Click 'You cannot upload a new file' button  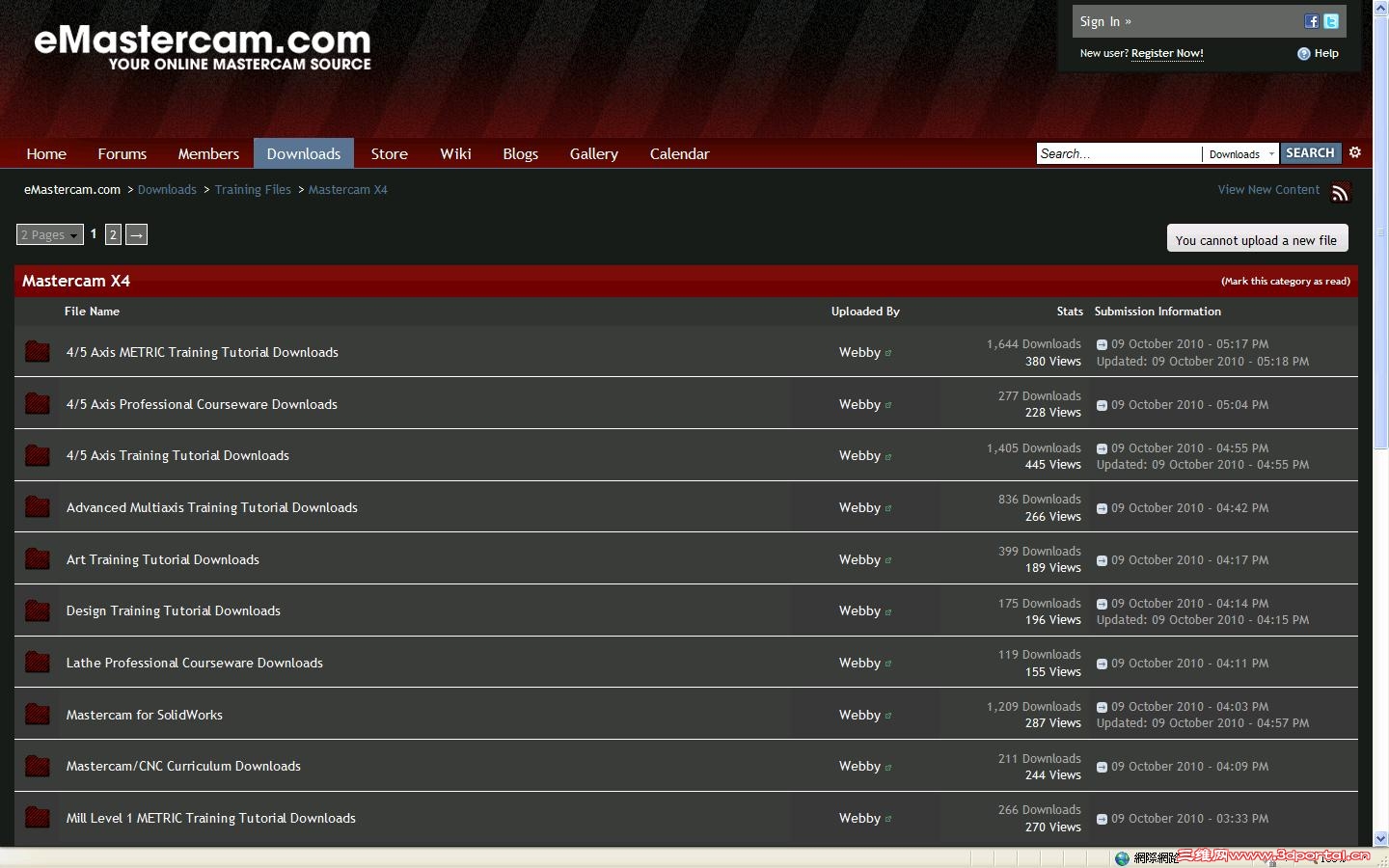1257,239
